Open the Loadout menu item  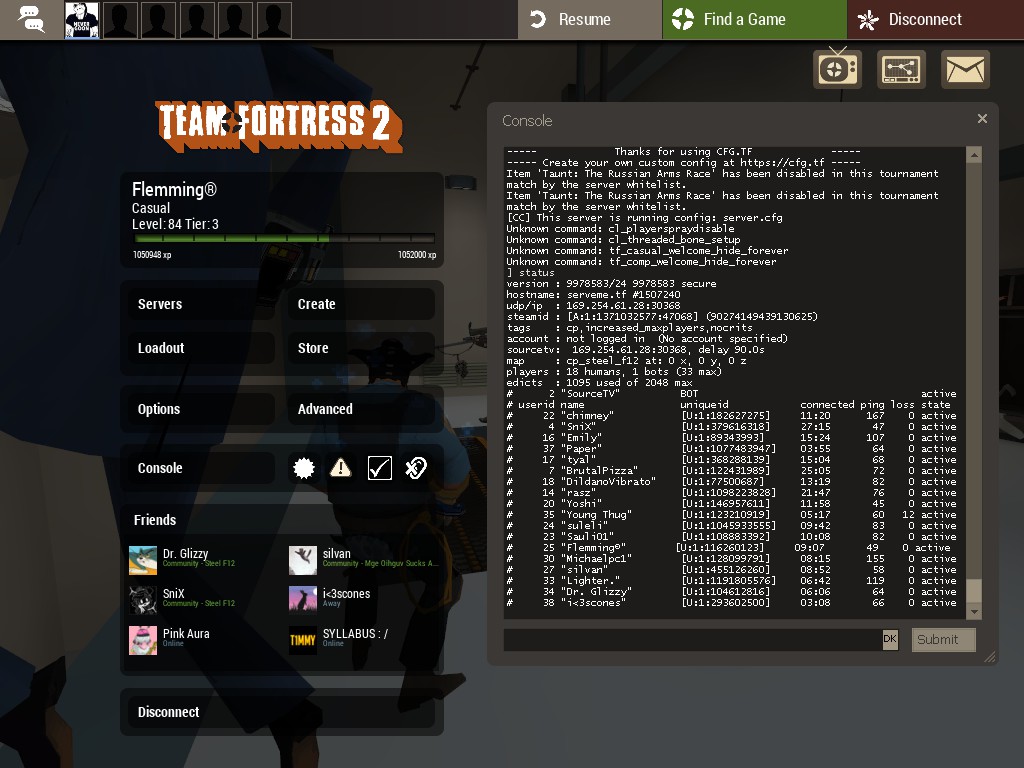tap(198, 348)
